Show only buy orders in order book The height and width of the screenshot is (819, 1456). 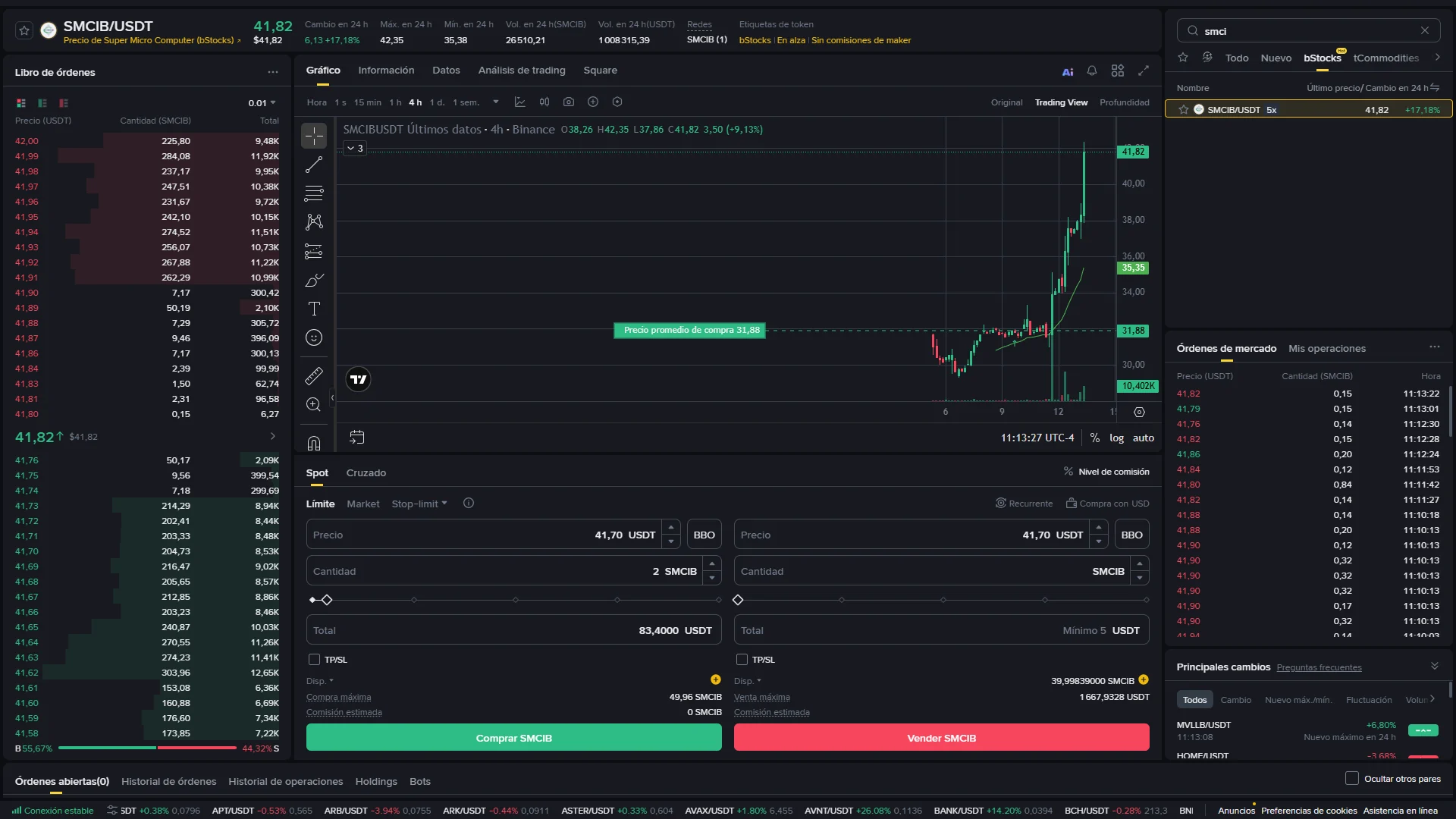[42, 103]
